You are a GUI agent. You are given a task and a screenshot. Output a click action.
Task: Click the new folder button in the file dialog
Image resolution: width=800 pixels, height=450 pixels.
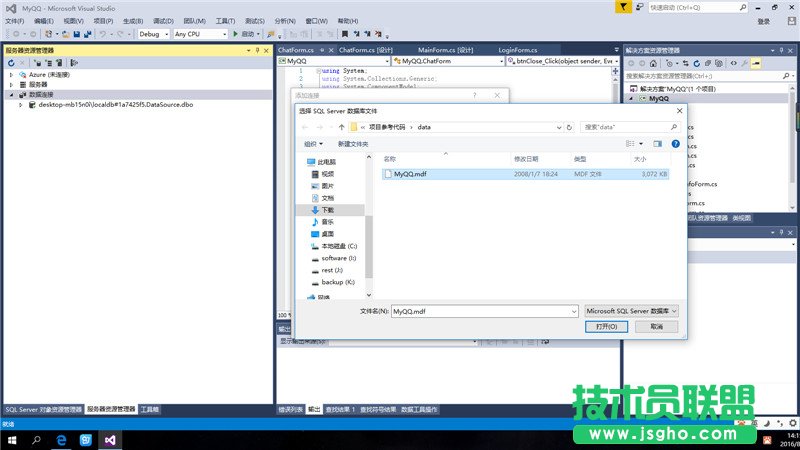[353, 144]
